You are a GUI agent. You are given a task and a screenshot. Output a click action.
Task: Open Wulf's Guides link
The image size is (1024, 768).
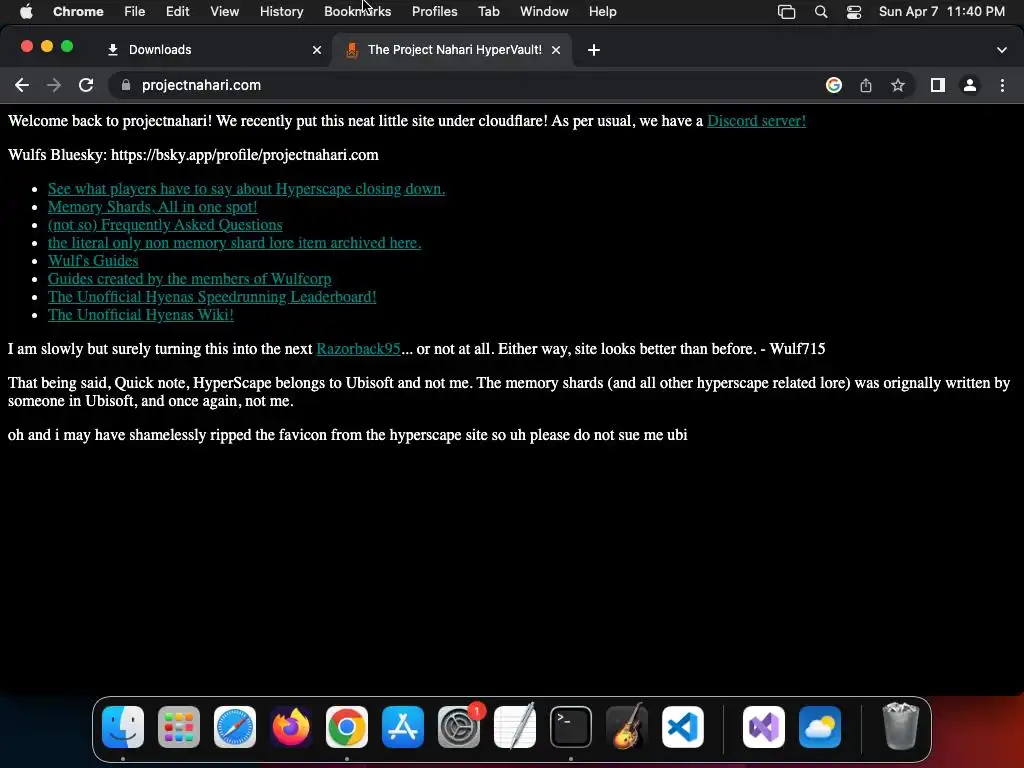point(93,261)
